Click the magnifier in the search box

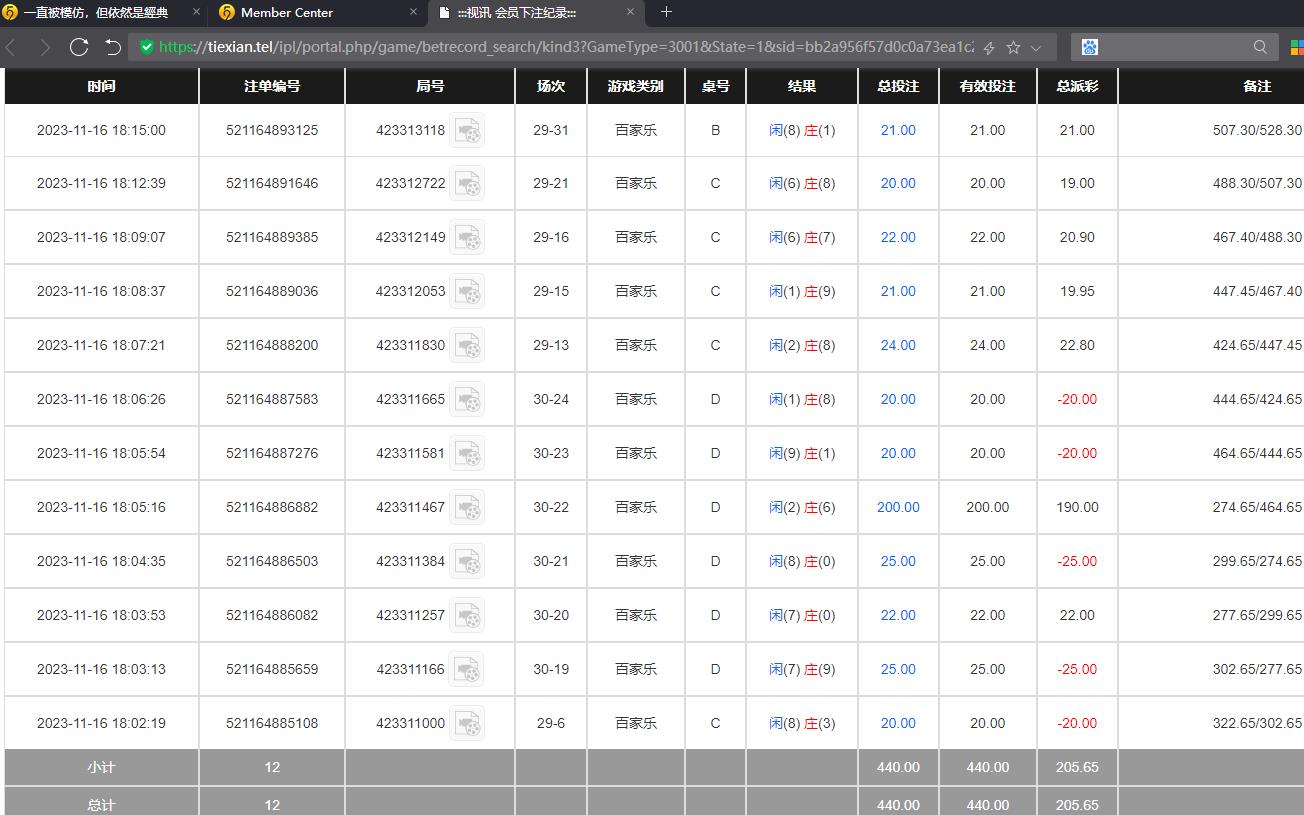coord(1260,47)
